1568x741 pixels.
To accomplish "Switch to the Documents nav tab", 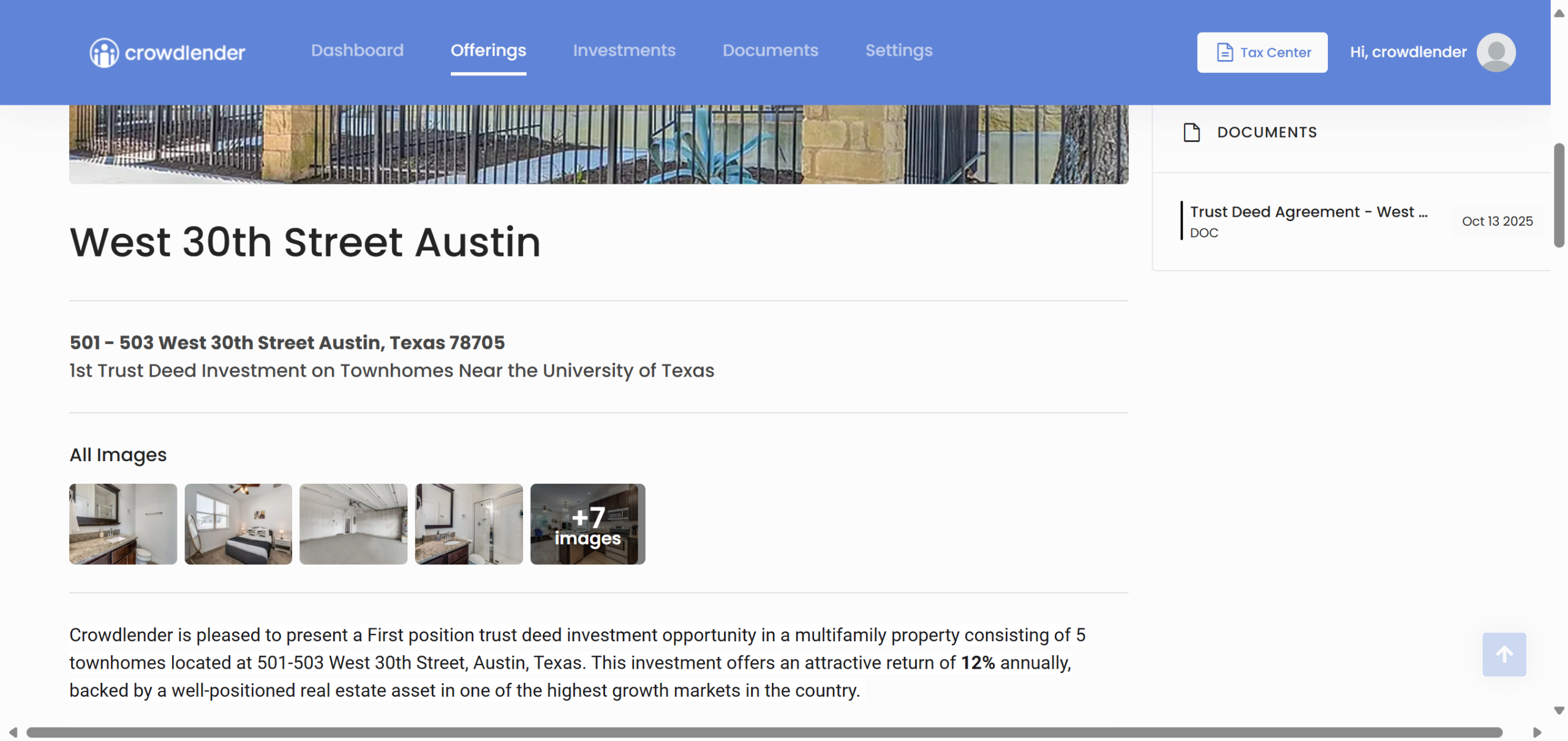I will (770, 50).
